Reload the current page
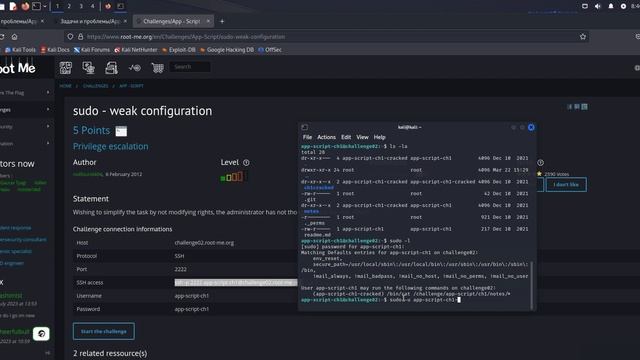This screenshot has width=640, height=360. coord(2,37)
